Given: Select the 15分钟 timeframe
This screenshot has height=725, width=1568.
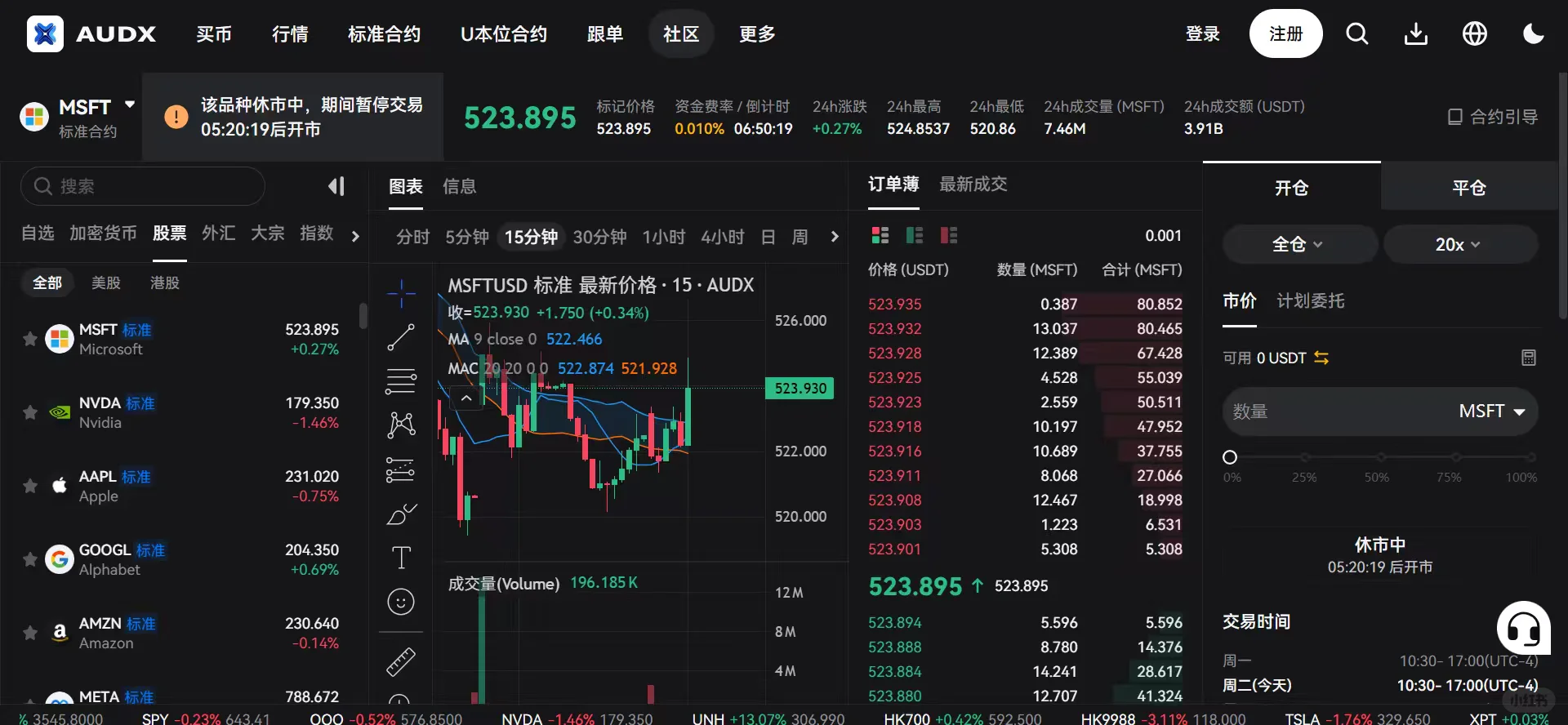Looking at the screenshot, I should click(531, 237).
